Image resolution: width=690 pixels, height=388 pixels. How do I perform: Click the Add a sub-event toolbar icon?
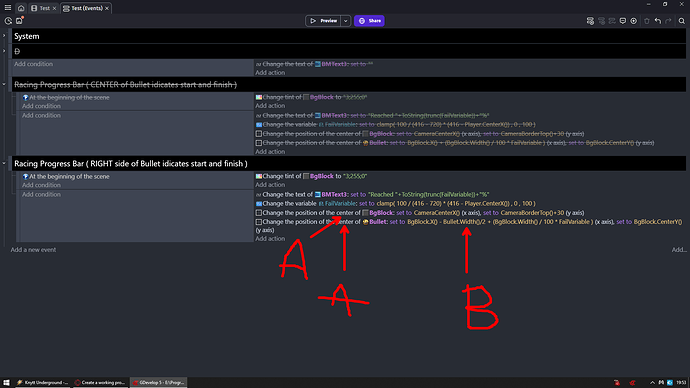[601, 21]
